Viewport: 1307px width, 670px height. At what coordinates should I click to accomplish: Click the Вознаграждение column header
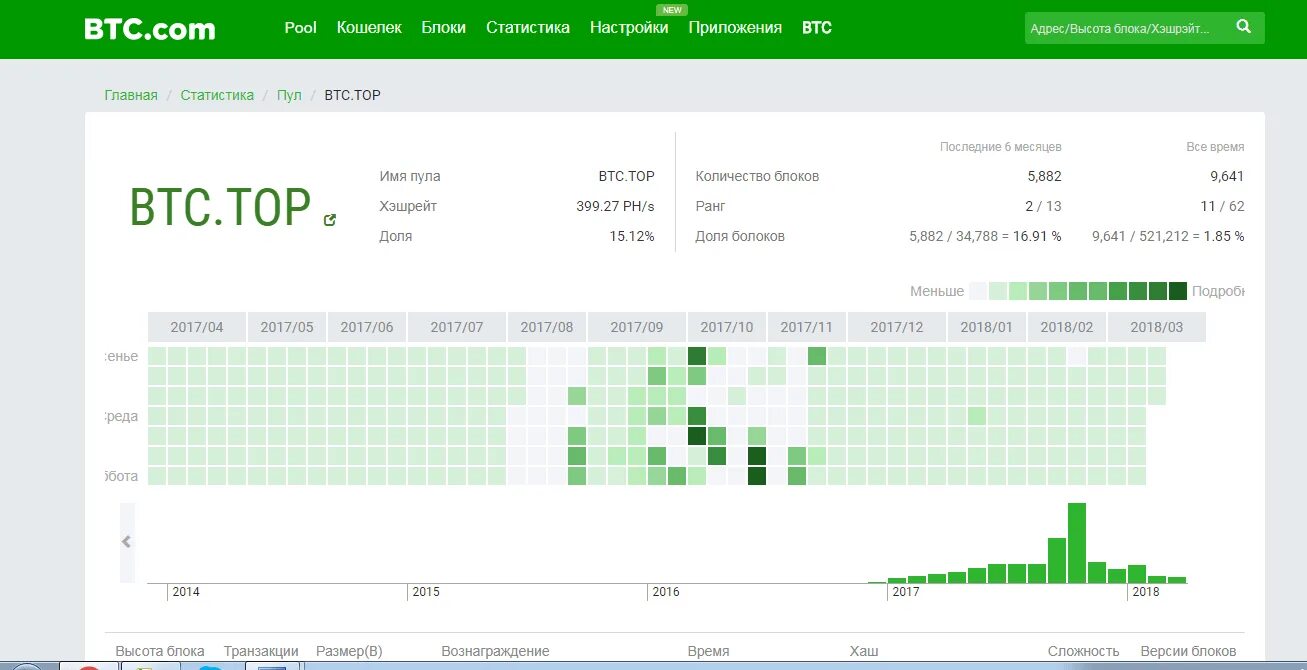[x=495, y=651]
